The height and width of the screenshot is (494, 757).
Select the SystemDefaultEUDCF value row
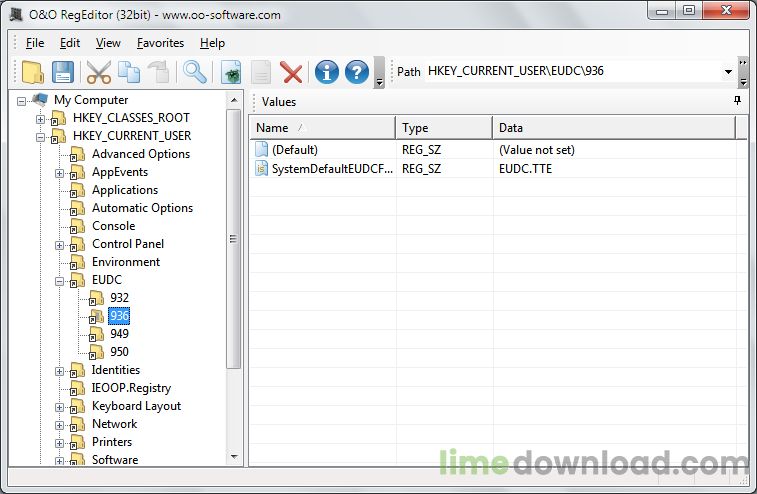coord(493,169)
